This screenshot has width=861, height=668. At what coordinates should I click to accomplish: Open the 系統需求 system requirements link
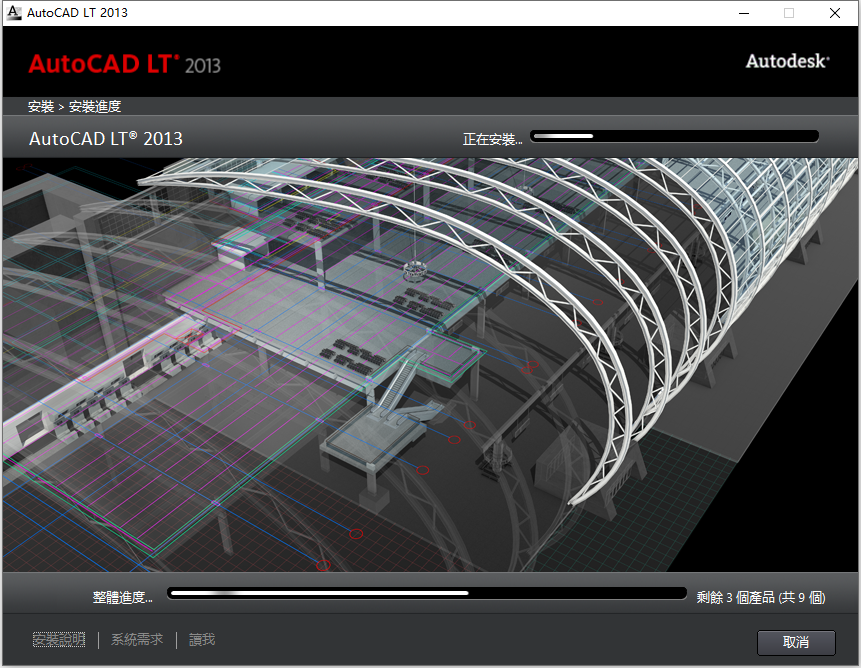click(x=137, y=640)
